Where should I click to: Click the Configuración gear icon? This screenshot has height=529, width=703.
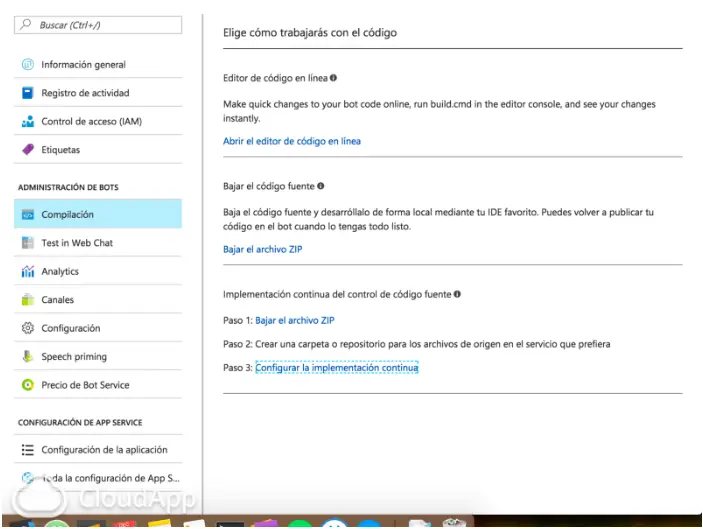tap(28, 328)
